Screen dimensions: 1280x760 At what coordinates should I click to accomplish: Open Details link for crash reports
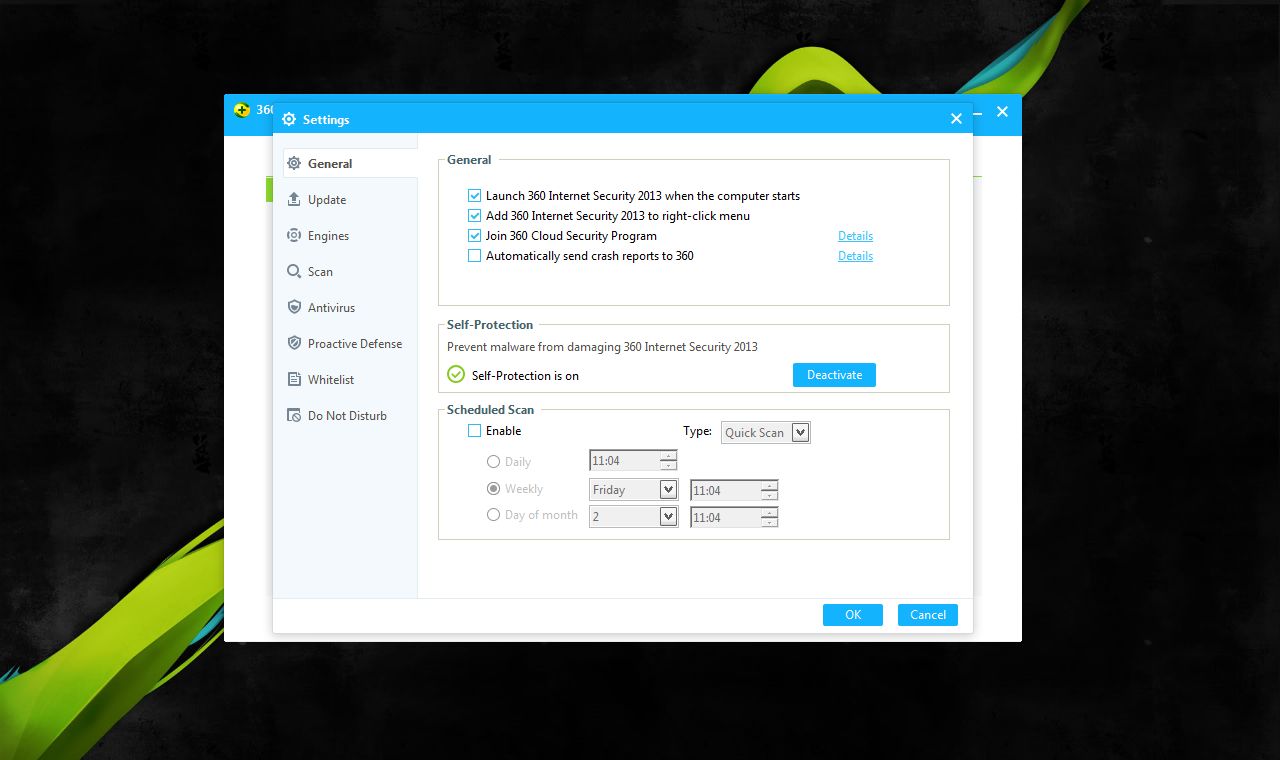pos(855,256)
